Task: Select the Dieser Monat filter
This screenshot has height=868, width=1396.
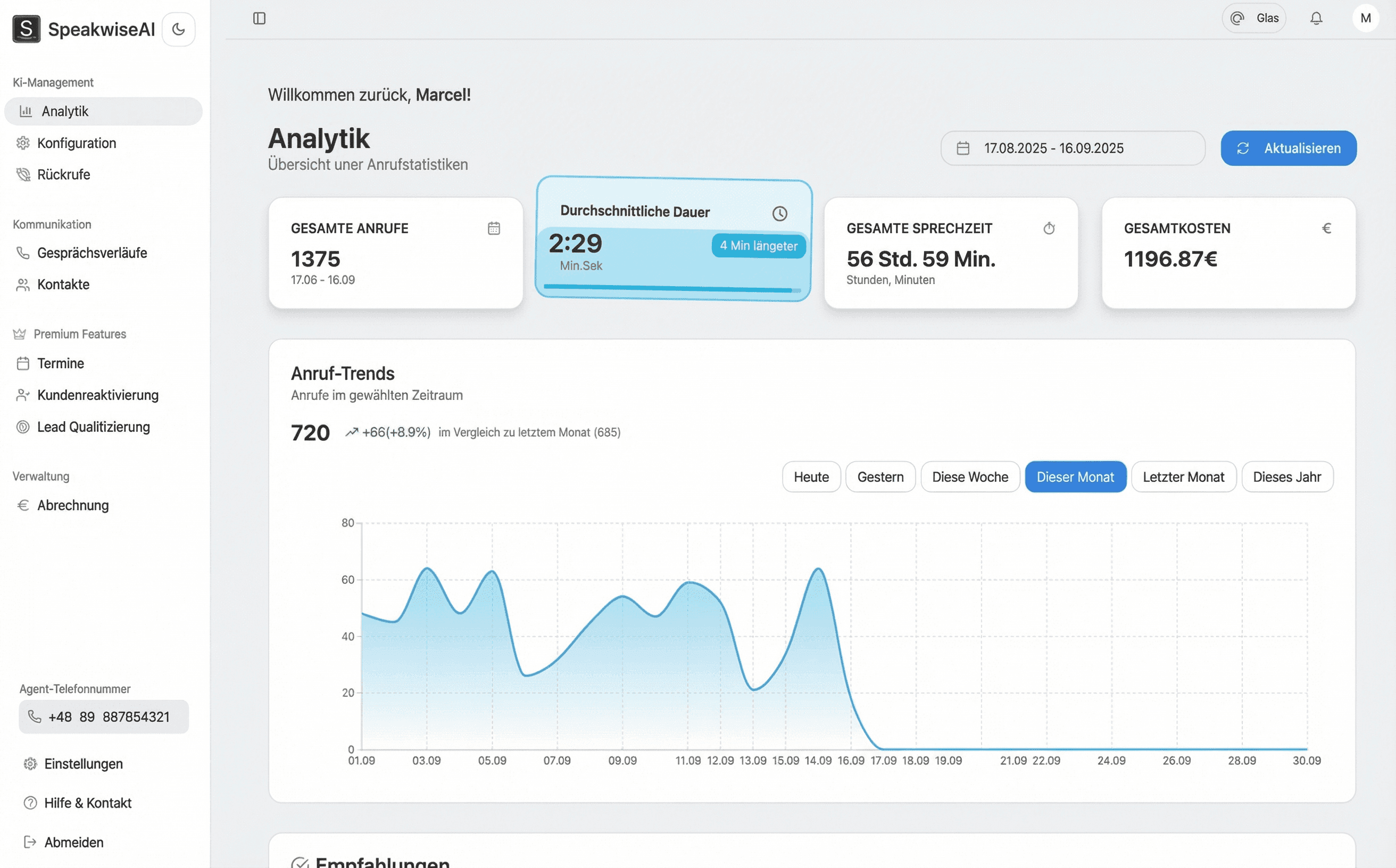Action: point(1075,477)
